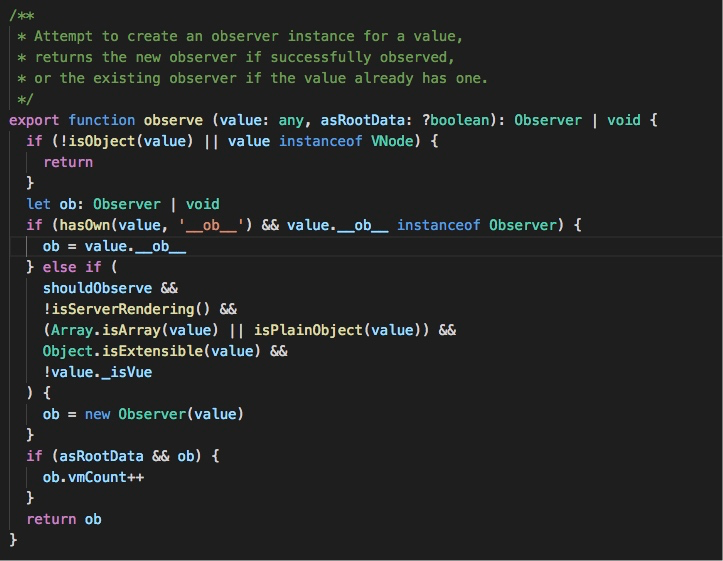Click 'new Observer(value)' constructor

pyautogui.click(x=164, y=414)
